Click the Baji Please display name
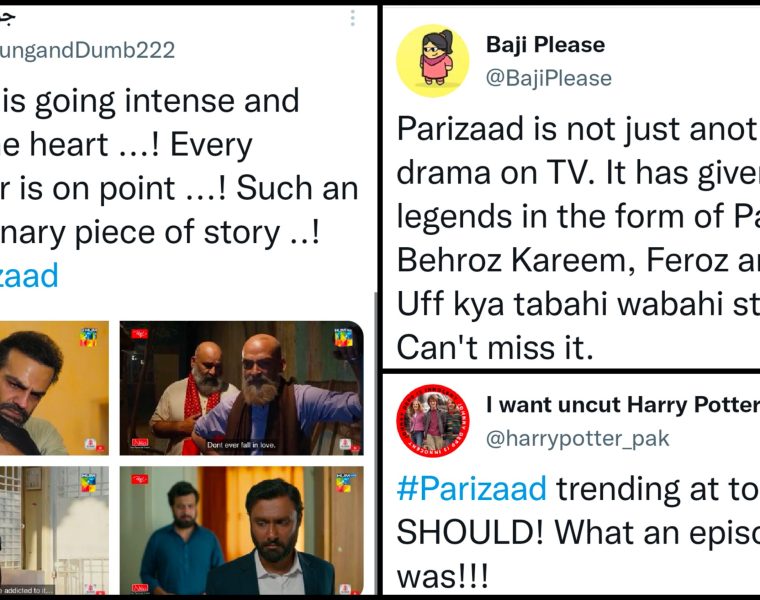 [545, 45]
